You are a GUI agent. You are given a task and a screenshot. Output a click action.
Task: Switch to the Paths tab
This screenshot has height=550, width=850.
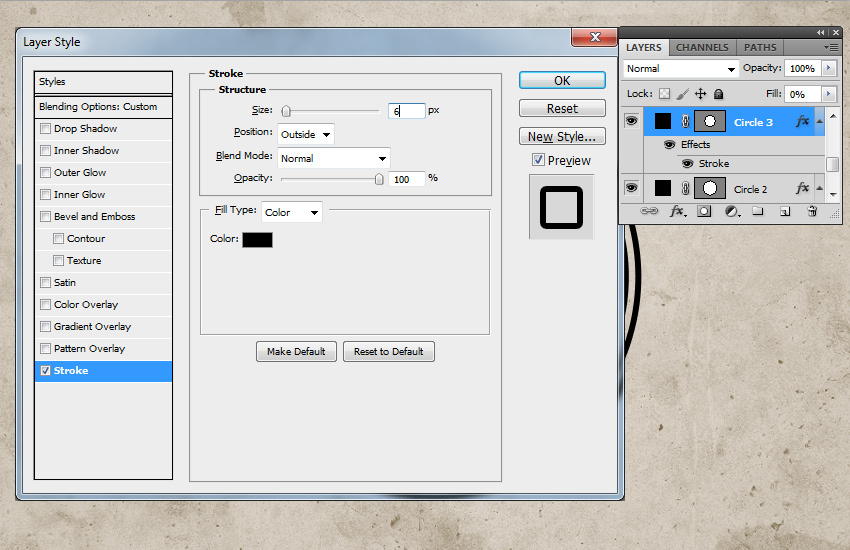click(760, 47)
